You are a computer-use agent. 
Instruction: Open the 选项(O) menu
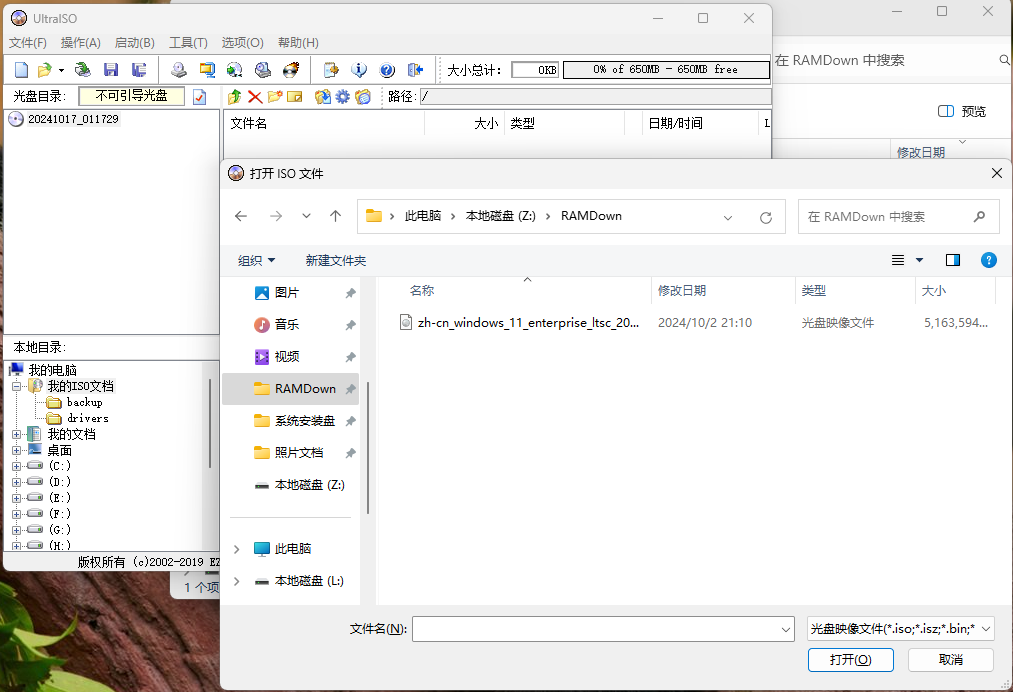tap(242, 43)
